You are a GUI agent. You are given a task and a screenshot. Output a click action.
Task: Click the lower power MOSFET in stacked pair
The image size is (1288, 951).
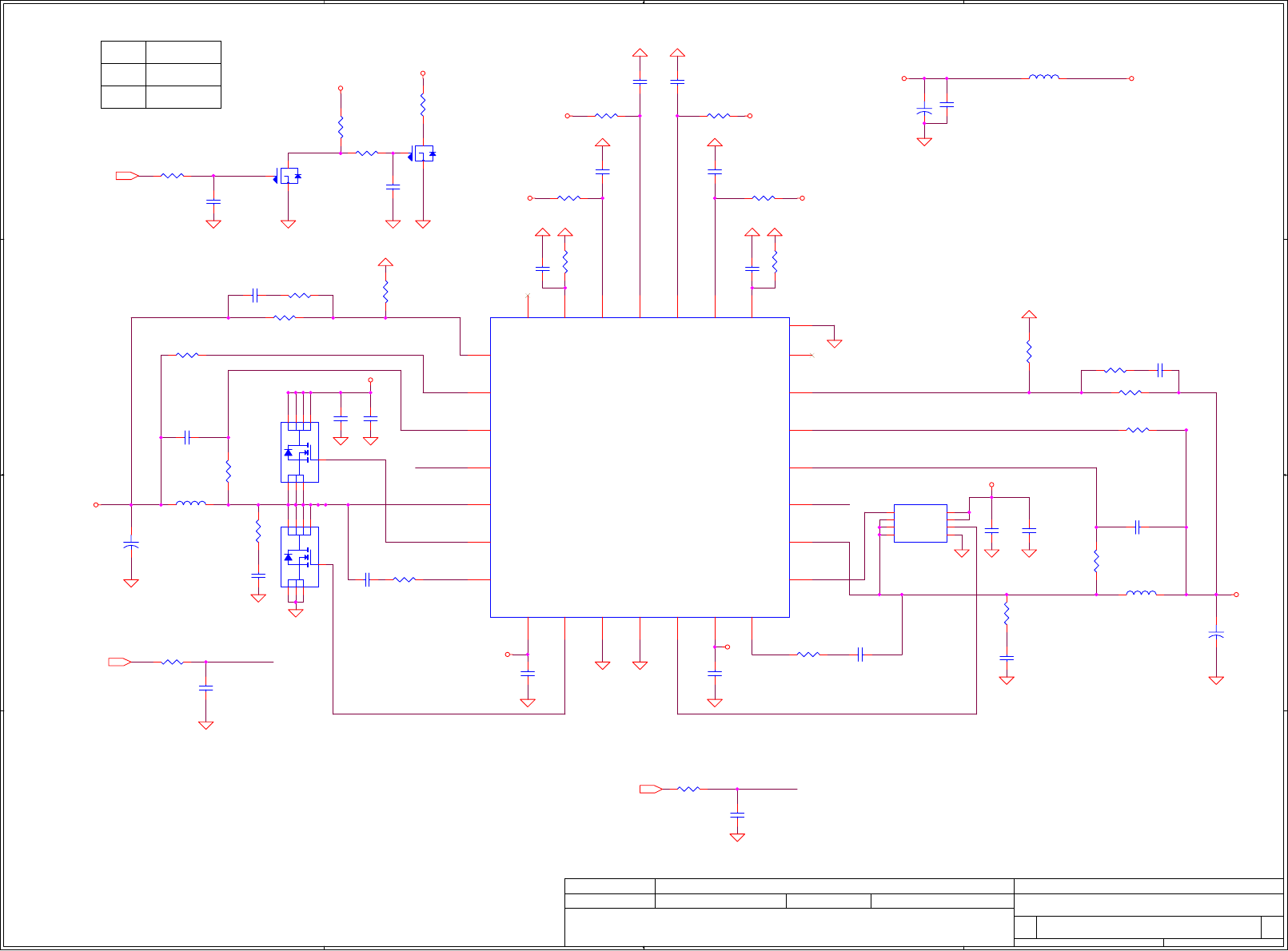point(300,557)
